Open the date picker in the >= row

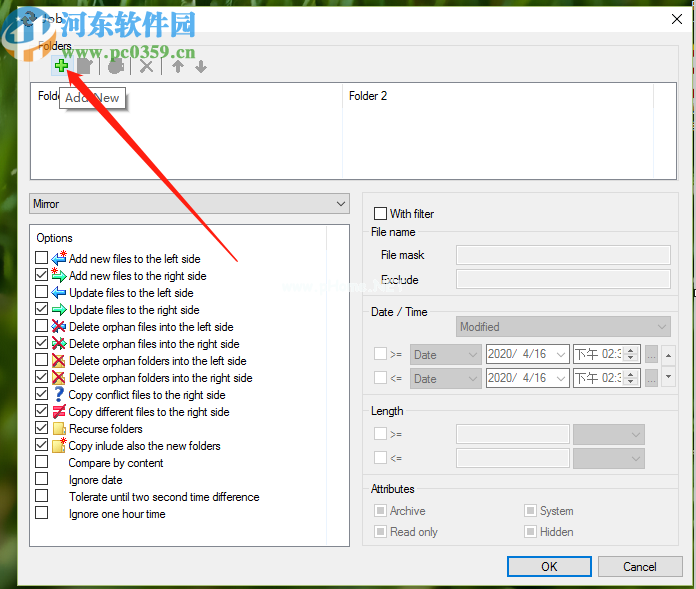click(x=561, y=354)
